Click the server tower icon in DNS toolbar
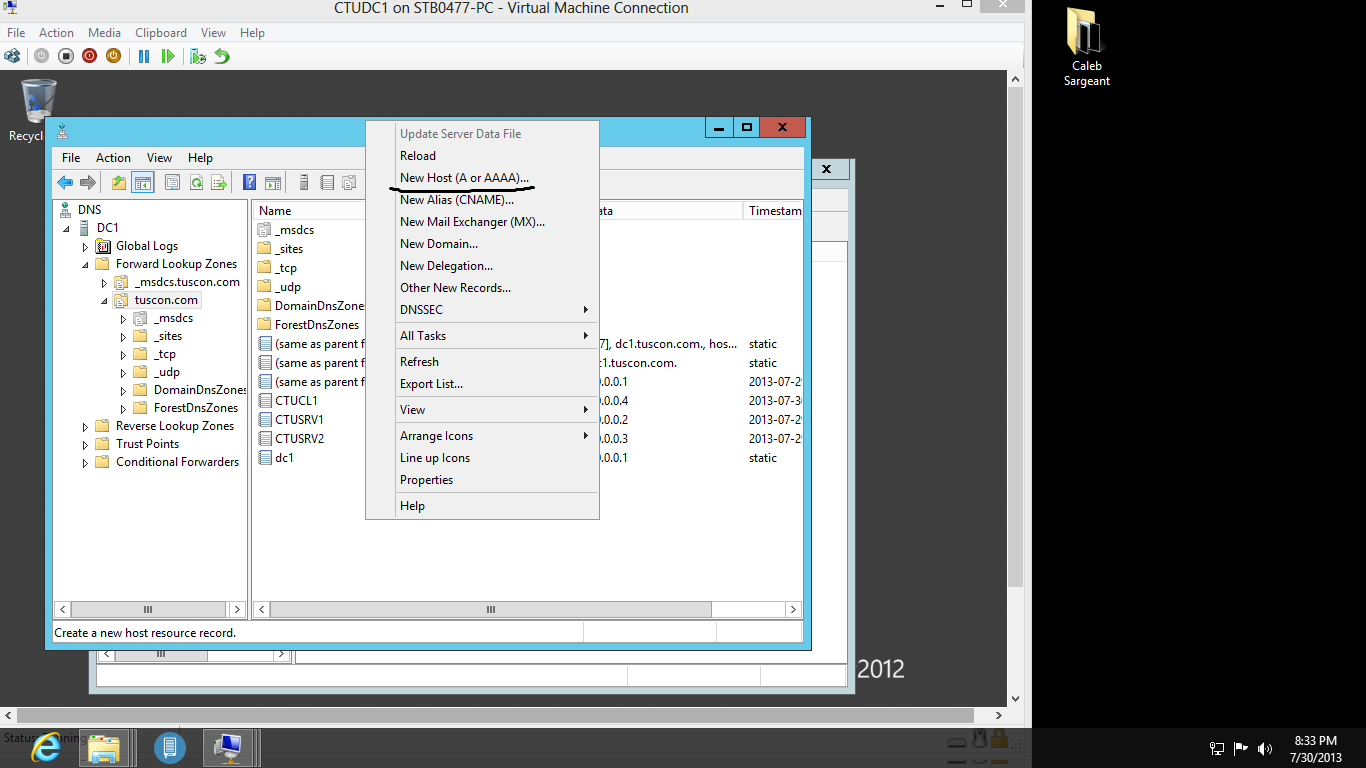 tap(304, 182)
